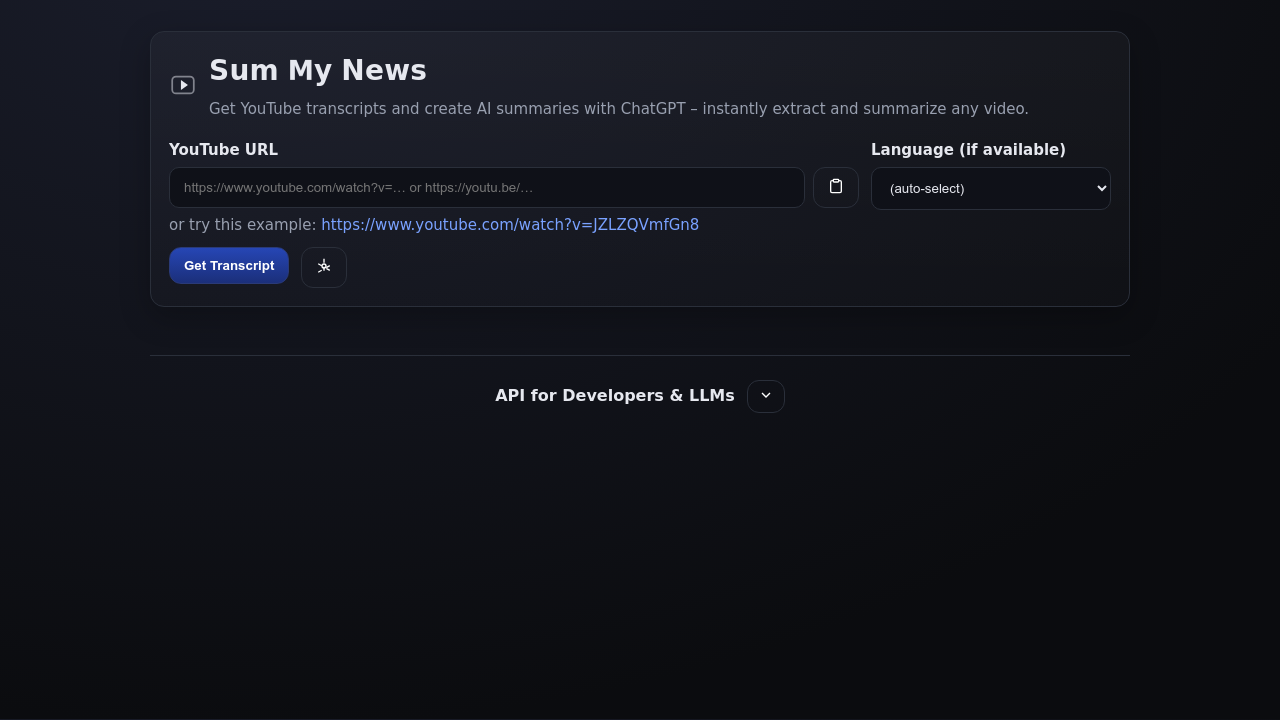1280x720 pixels.
Task: Click the https://www.youtube.com/watch?v=JZLZQVmfGn8 example
Action: coord(509,224)
